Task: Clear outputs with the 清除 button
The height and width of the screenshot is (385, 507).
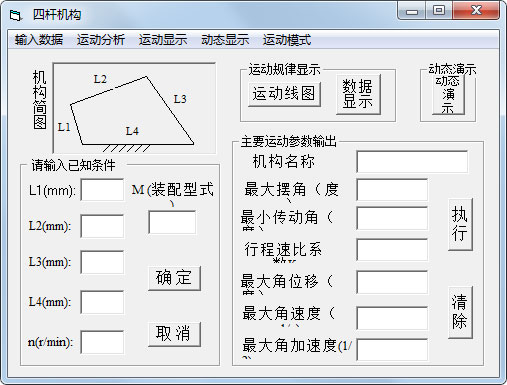Action: pos(460,312)
